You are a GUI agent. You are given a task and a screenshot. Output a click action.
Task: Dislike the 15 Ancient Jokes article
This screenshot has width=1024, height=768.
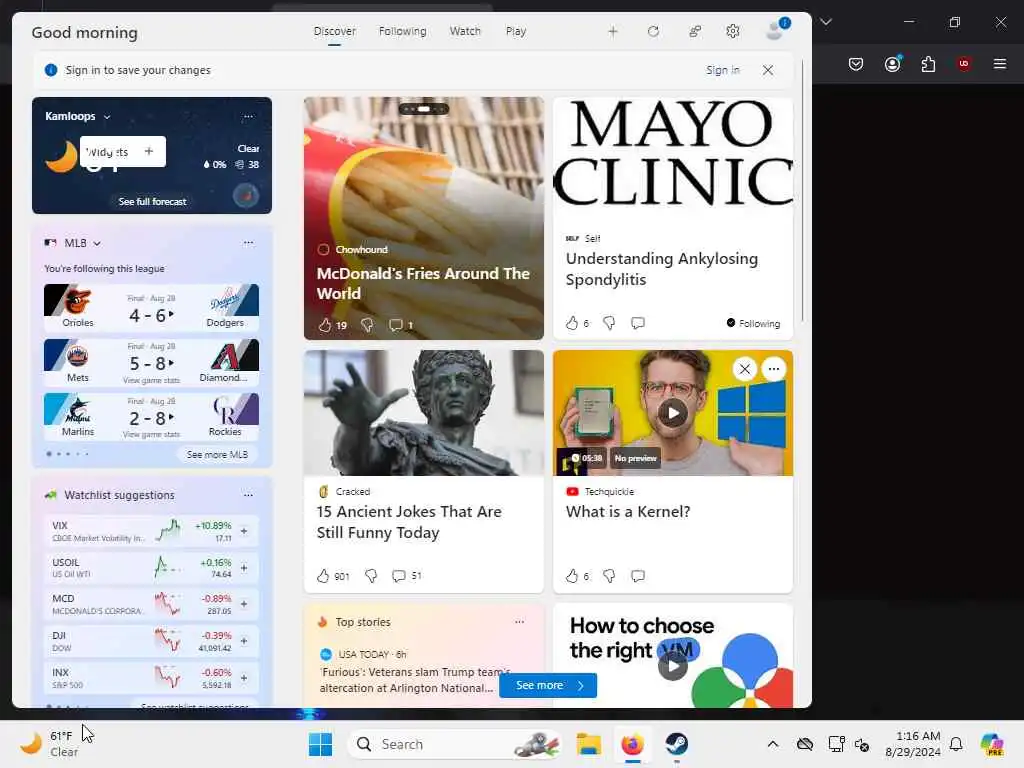point(371,575)
